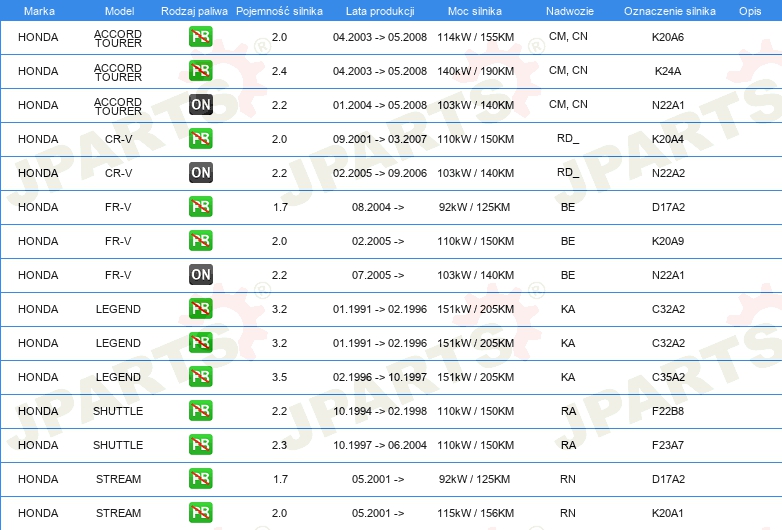Click LEGEND model in C35A2 row
Viewport: 782px width, 530px height.
click(118, 377)
